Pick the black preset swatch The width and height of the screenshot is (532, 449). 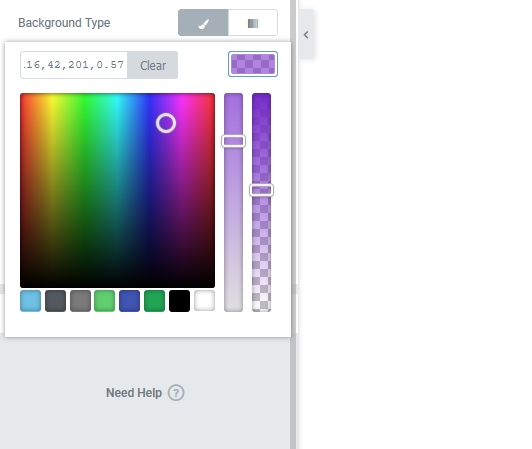tap(179, 301)
